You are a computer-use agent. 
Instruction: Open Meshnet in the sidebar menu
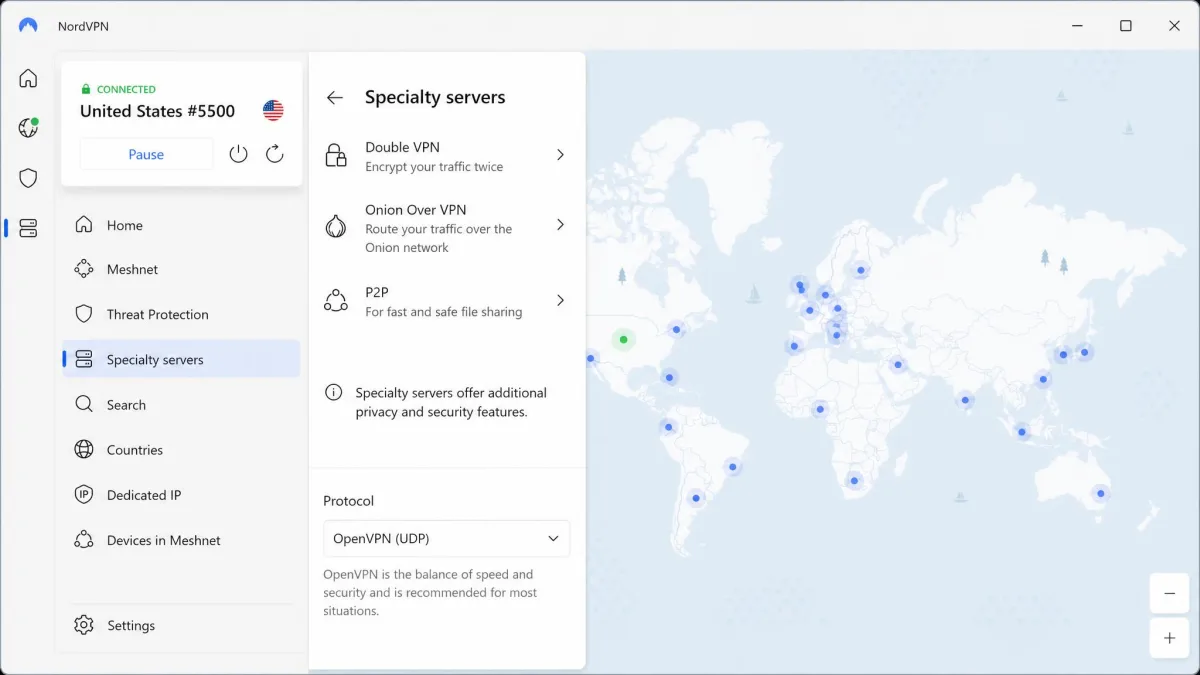[181, 269]
